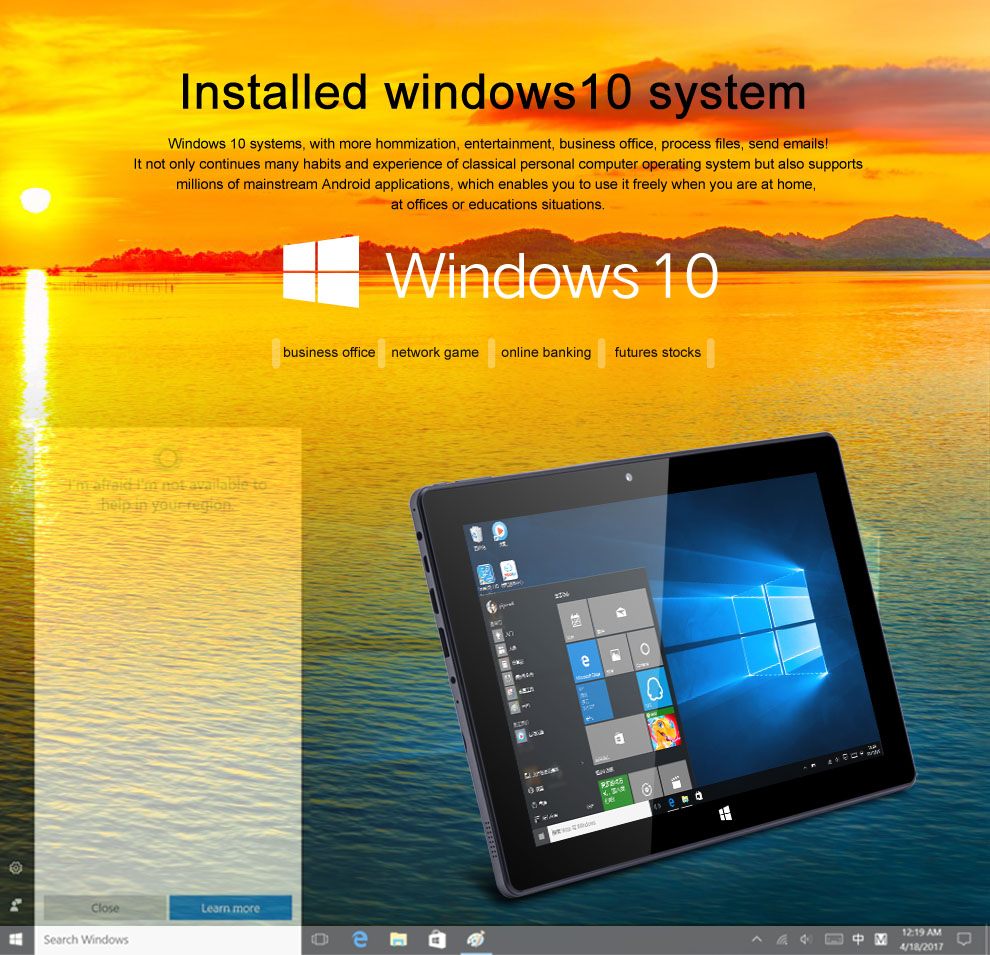Open File Explorer from the taskbar
The height and width of the screenshot is (955, 990).
tap(399, 939)
